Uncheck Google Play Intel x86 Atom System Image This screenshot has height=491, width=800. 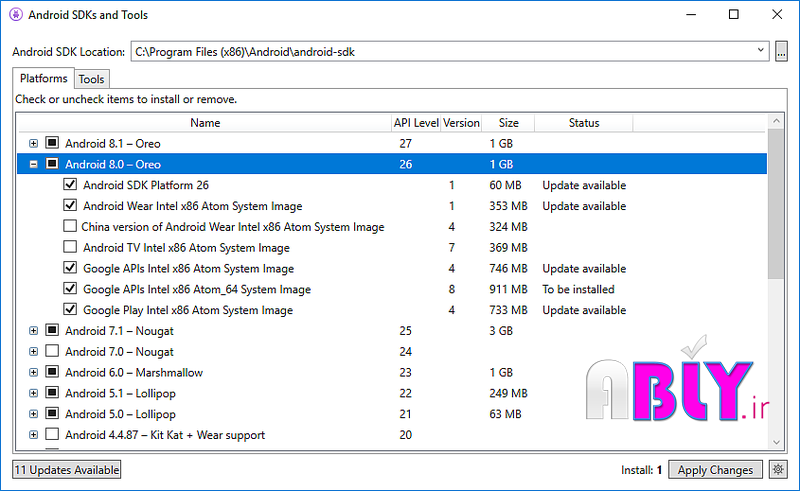pos(70,309)
